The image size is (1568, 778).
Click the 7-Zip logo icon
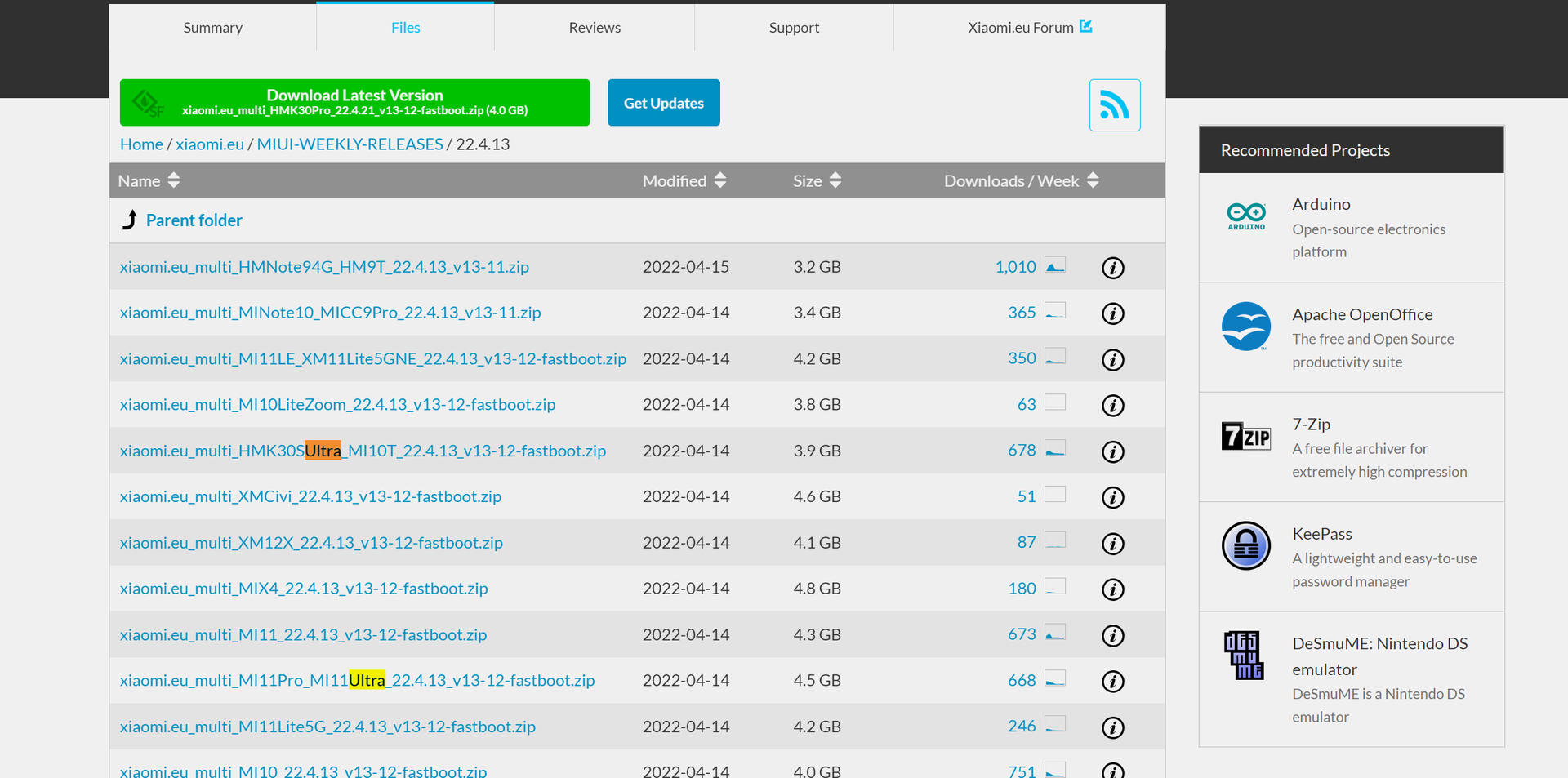(x=1246, y=437)
